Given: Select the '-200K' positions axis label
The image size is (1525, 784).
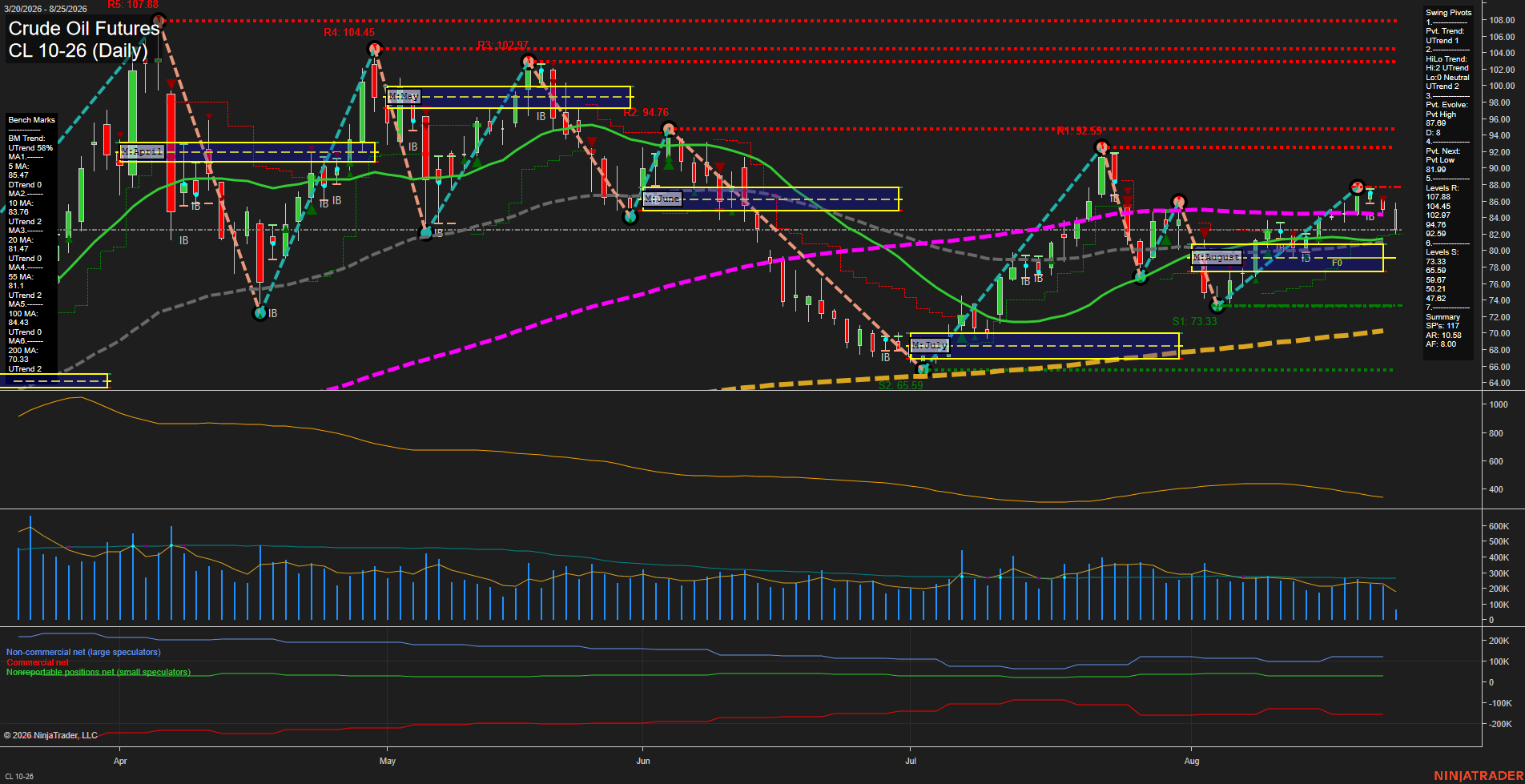Looking at the screenshot, I should (1500, 724).
